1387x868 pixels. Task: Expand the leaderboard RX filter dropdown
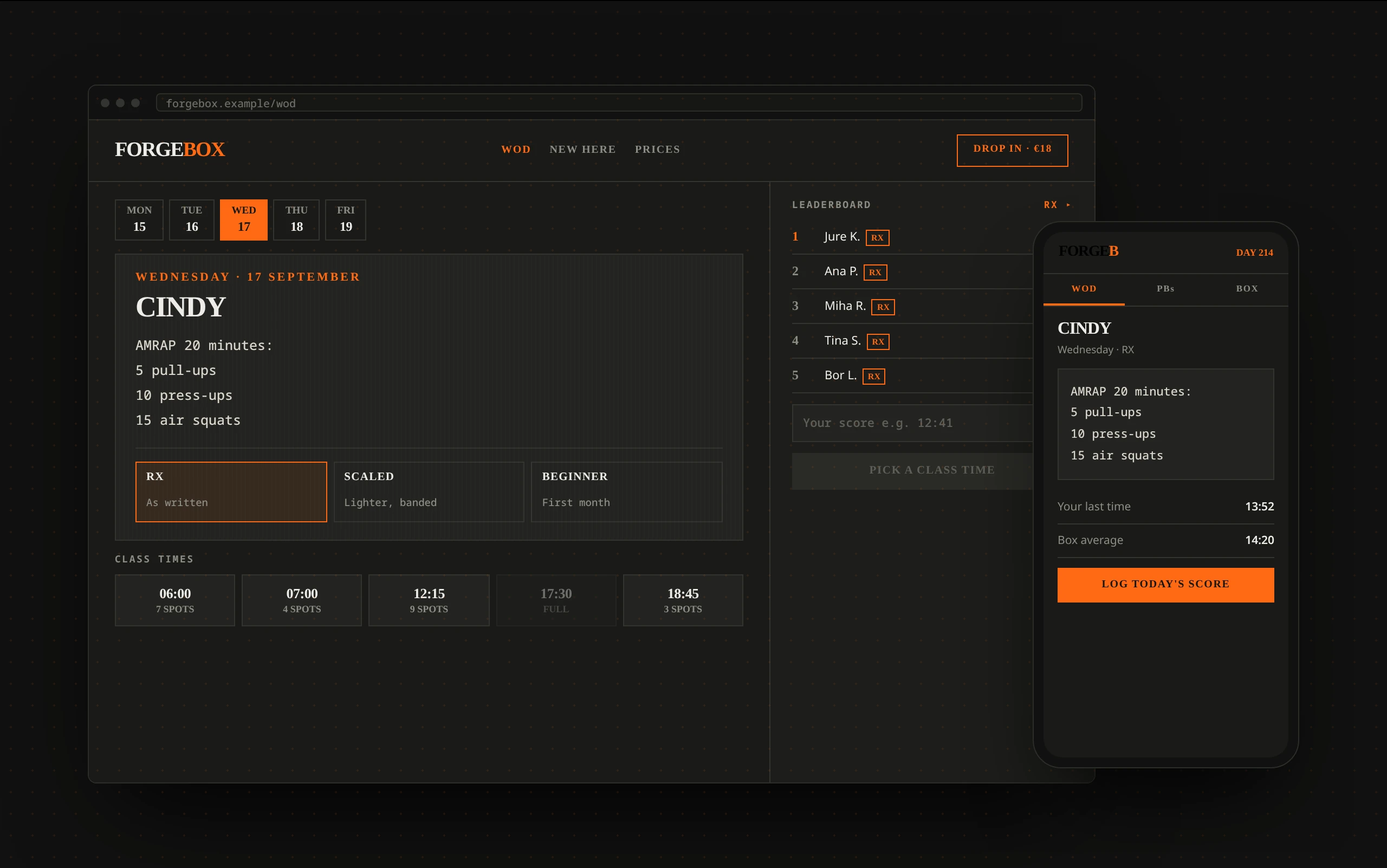(x=1057, y=205)
